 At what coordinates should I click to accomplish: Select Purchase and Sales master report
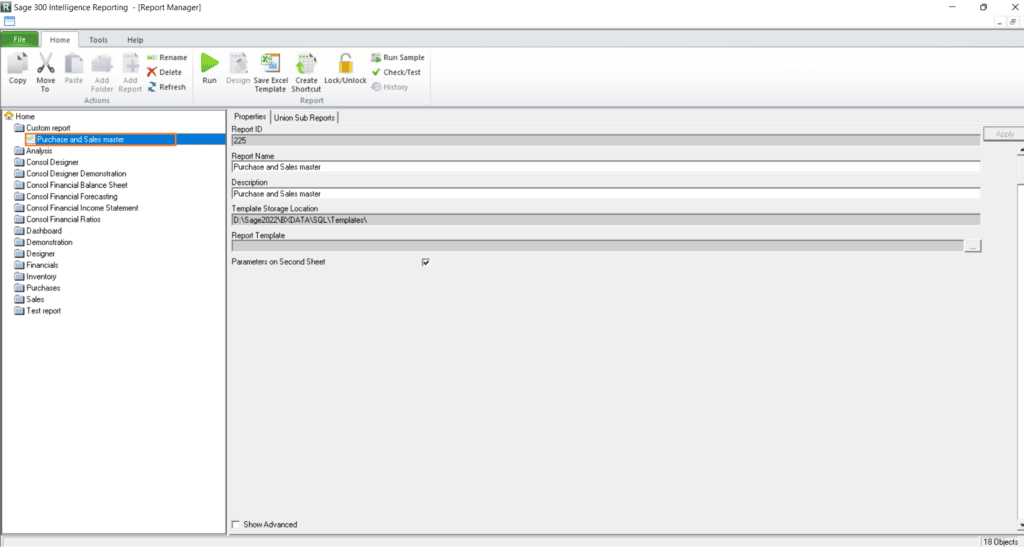[x=80, y=139]
